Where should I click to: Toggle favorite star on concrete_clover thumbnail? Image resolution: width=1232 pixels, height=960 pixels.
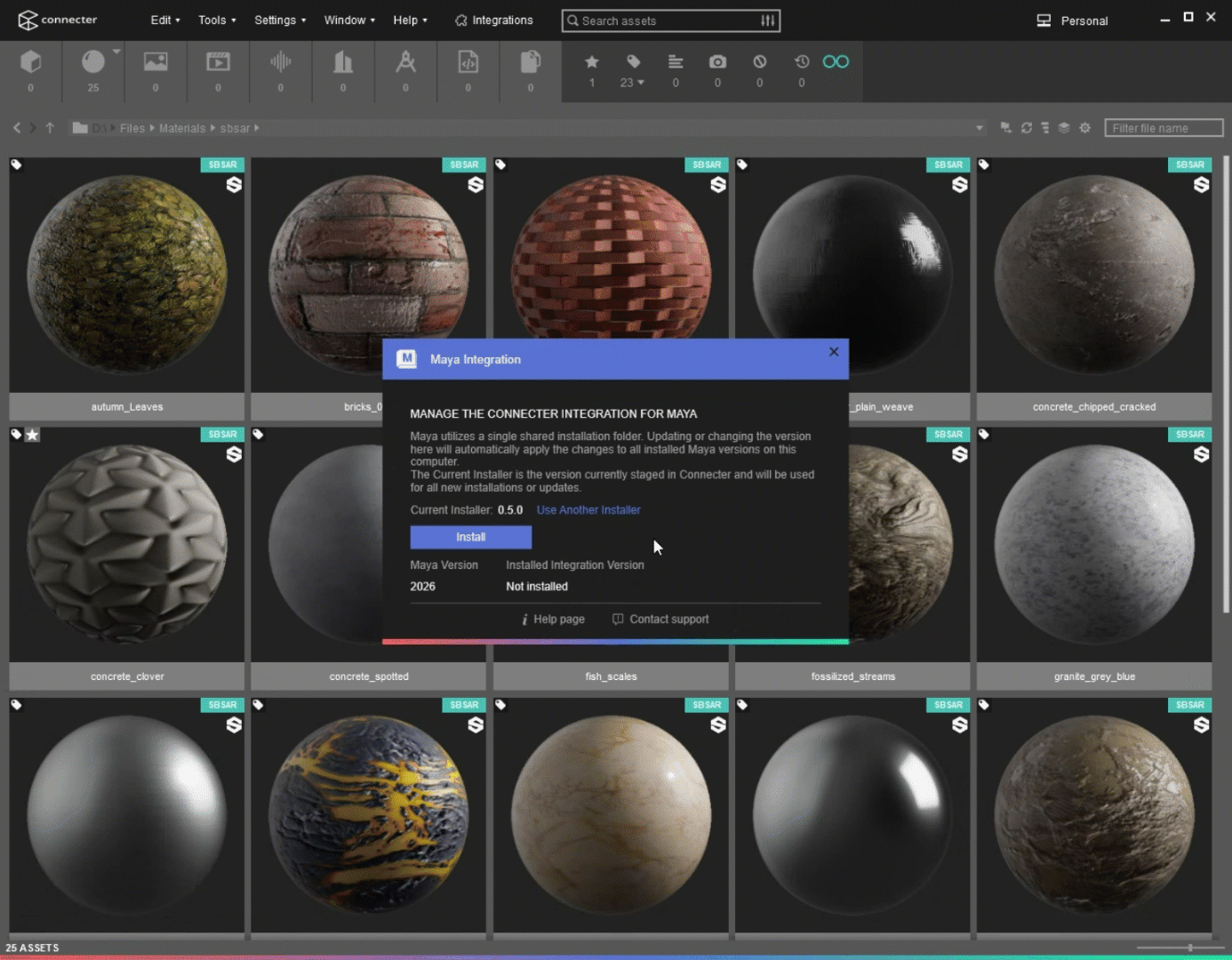coord(32,435)
